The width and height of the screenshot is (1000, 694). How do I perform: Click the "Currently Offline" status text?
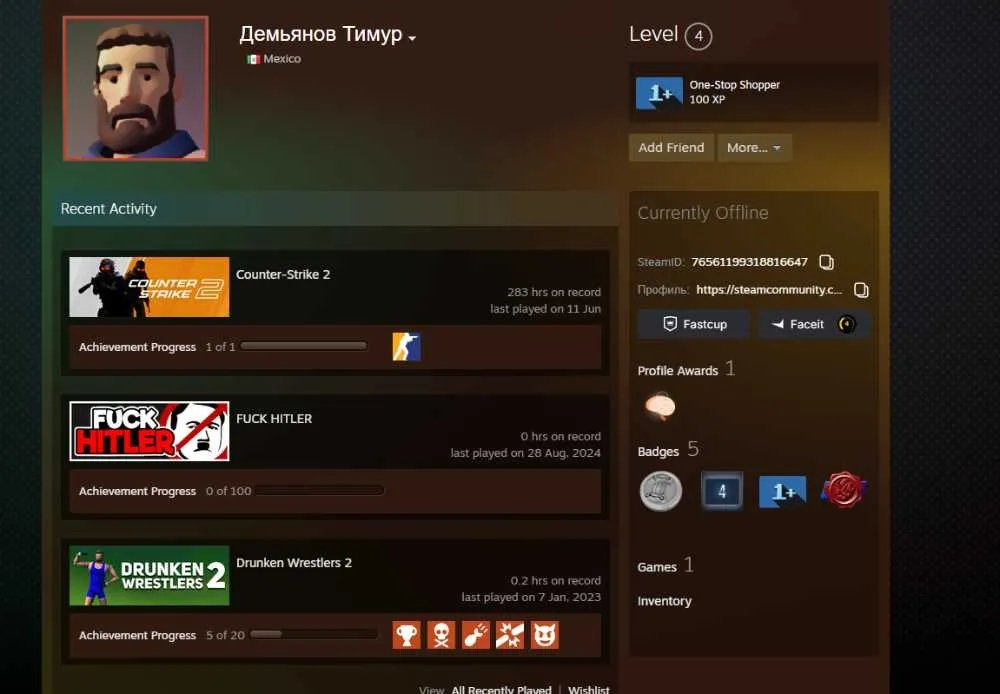point(703,213)
